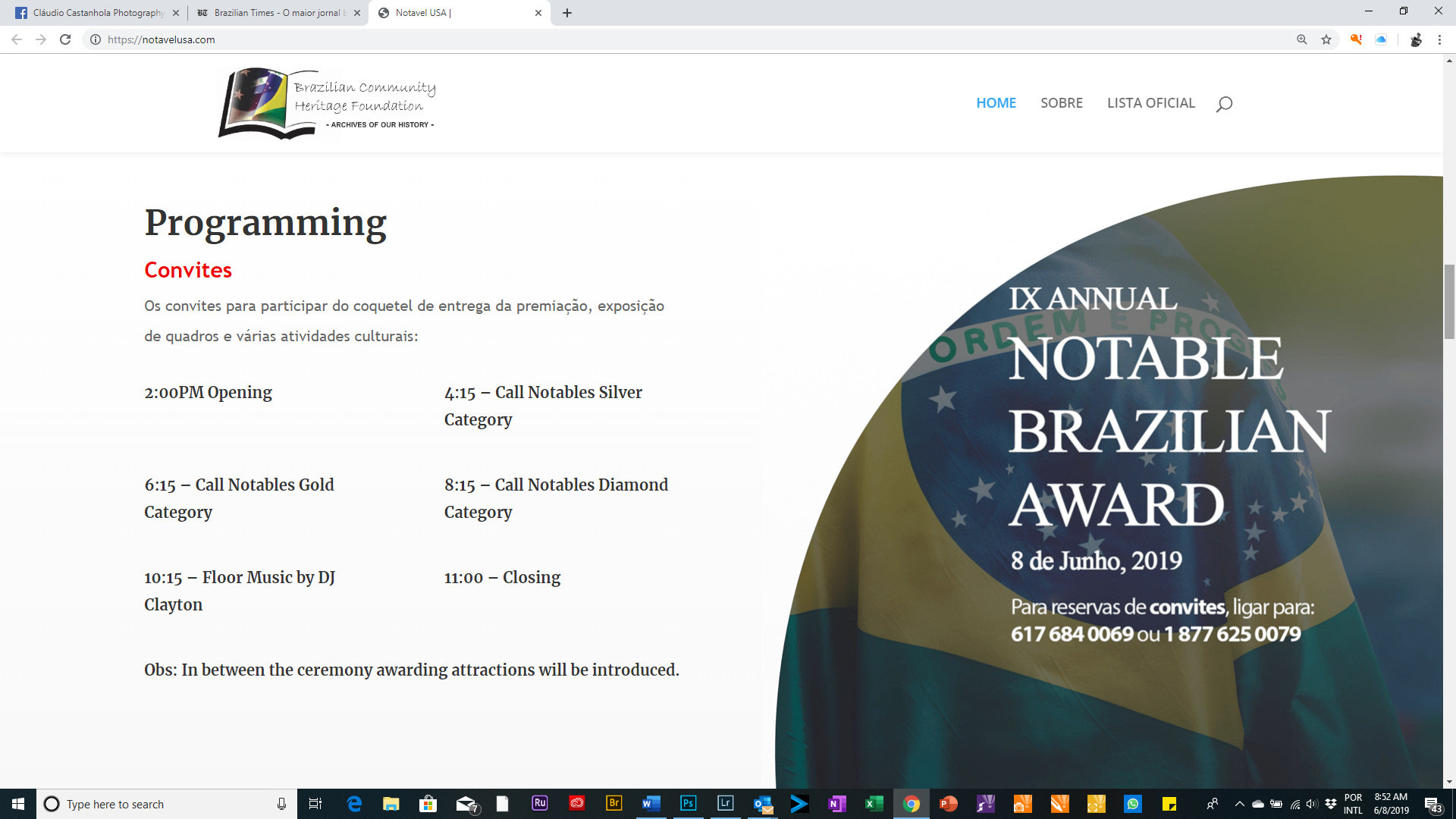This screenshot has width=1456, height=819.
Task: Open the SOBRE navigation link
Action: coord(1061,103)
